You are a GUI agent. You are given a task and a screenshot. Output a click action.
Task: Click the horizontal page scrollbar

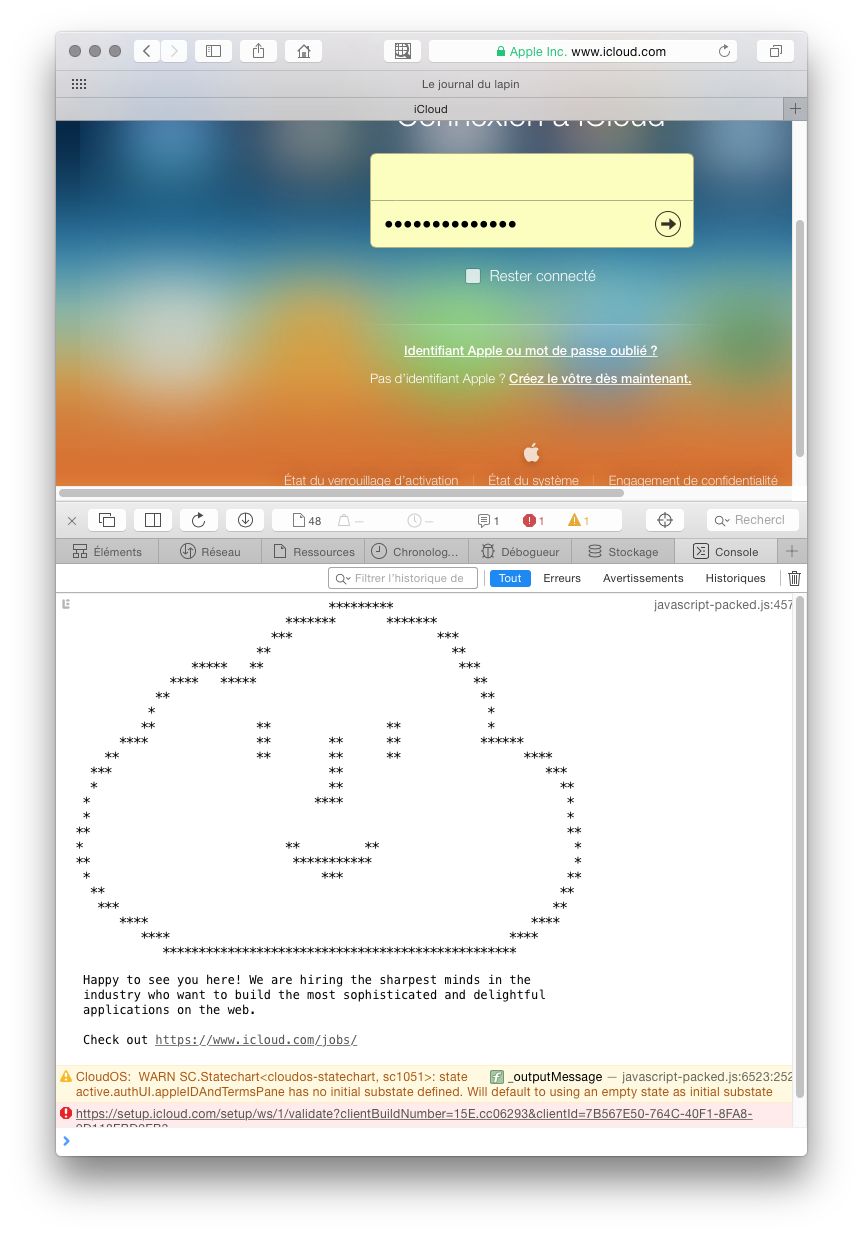coord(341,493)
